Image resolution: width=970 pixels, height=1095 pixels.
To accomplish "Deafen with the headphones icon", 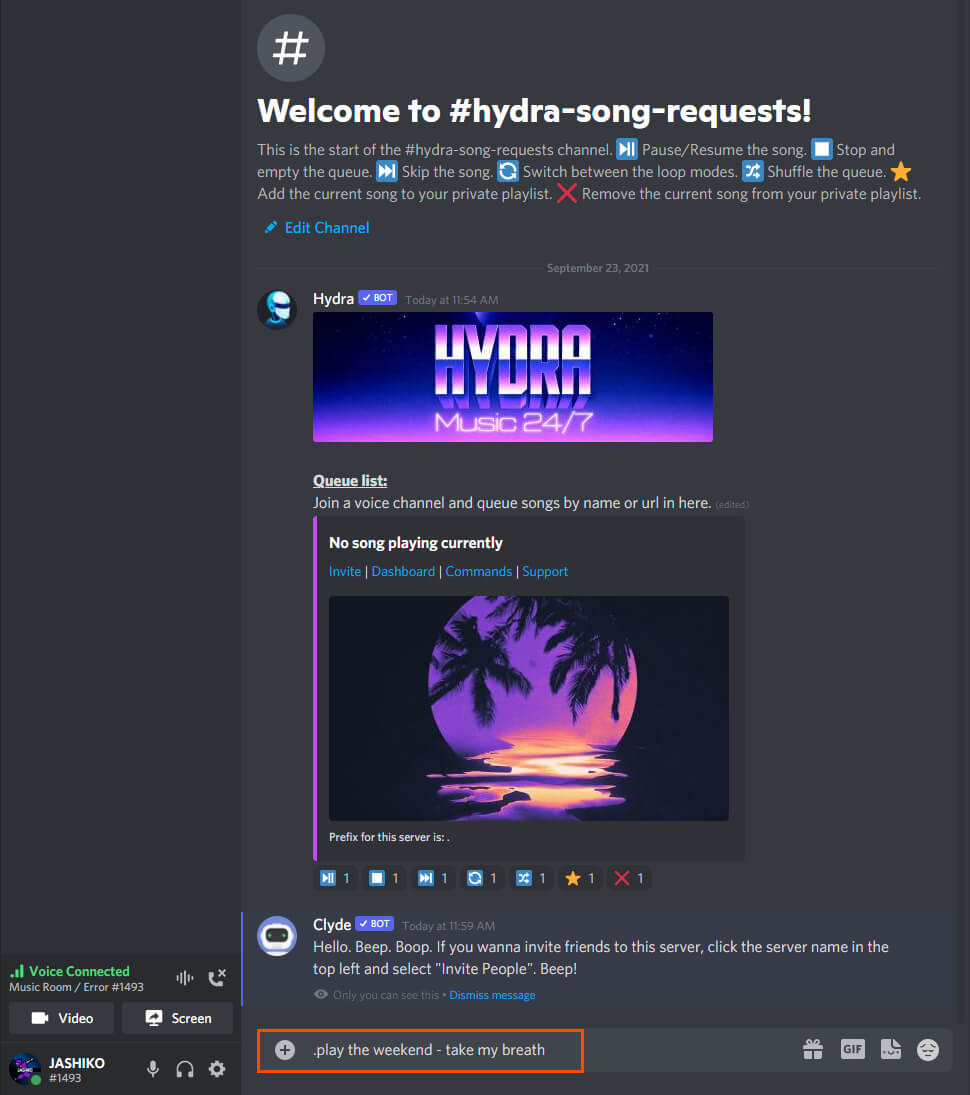I will tap(185, 1068).
